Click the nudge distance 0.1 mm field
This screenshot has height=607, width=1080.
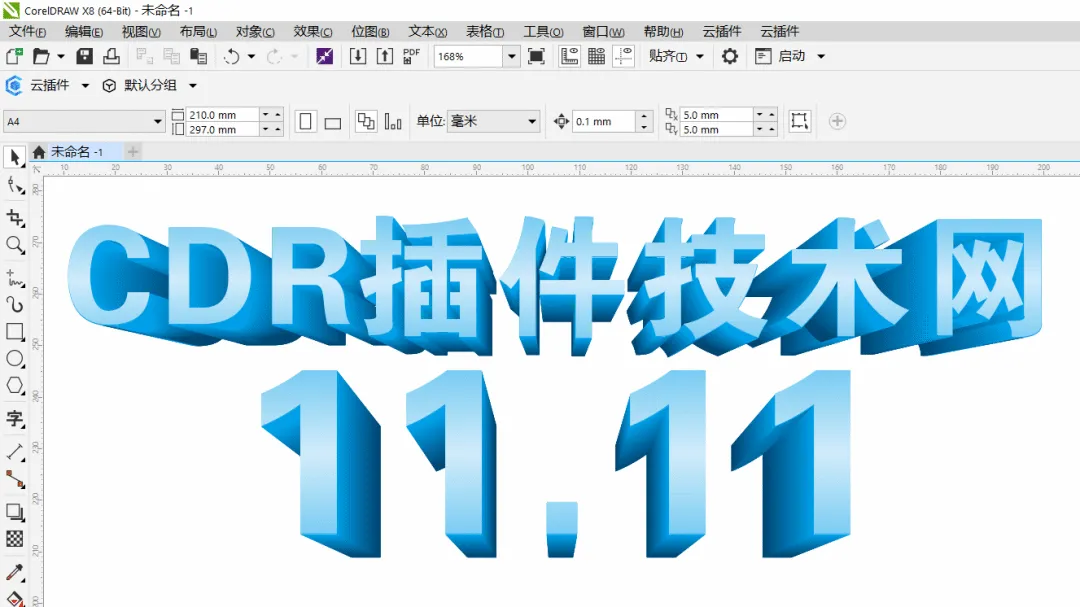604,121
